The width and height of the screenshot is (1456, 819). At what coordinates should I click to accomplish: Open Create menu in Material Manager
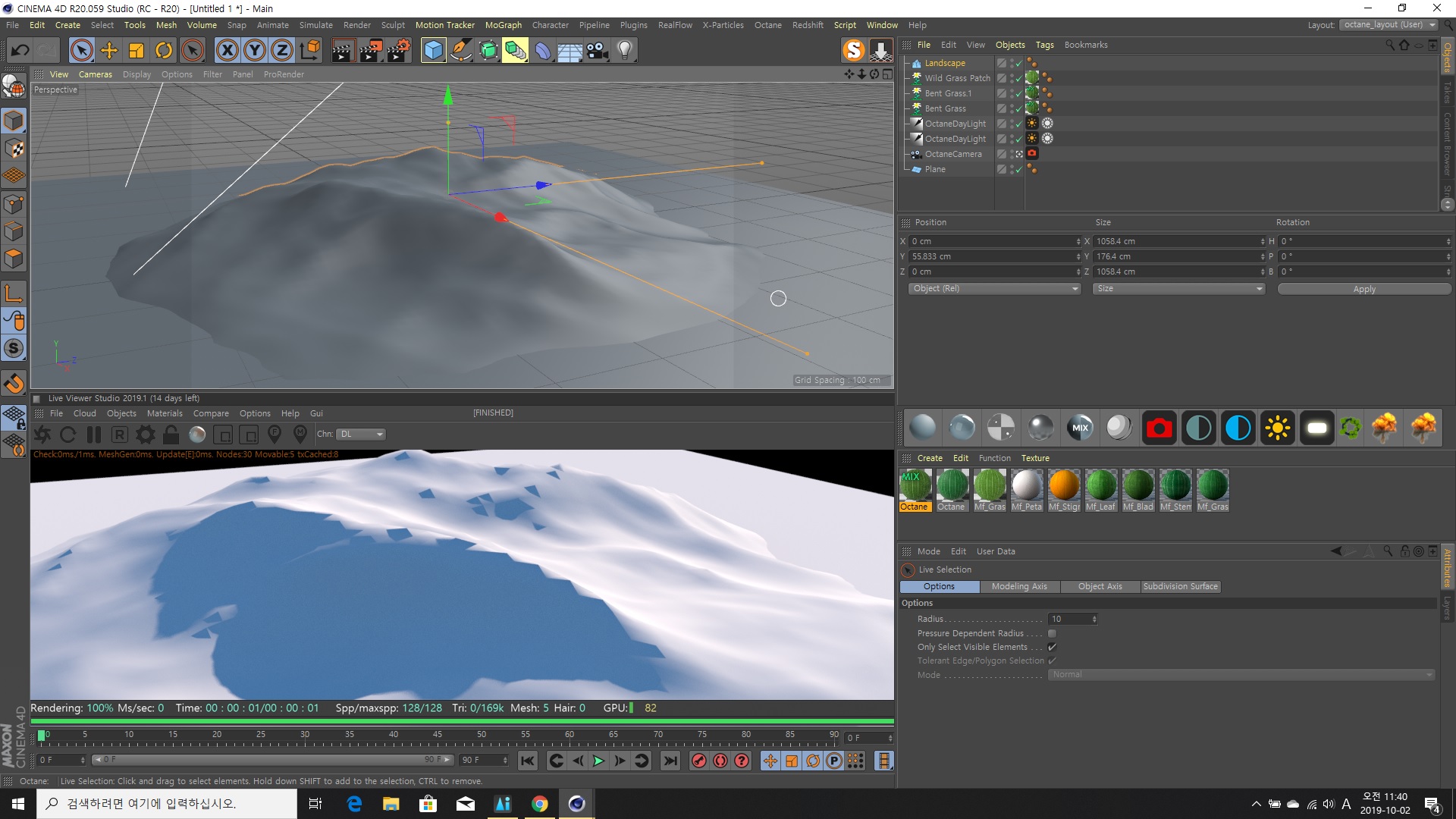[930, 458]
